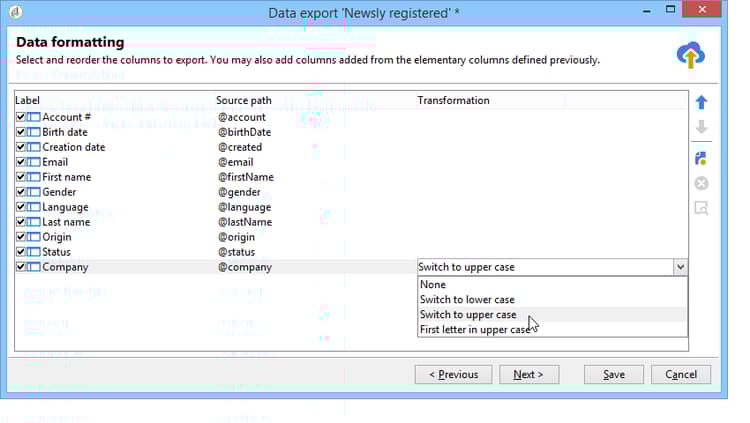The image size is (750, 423).
Task: Click the Label column header
Action: pos(27,100)
